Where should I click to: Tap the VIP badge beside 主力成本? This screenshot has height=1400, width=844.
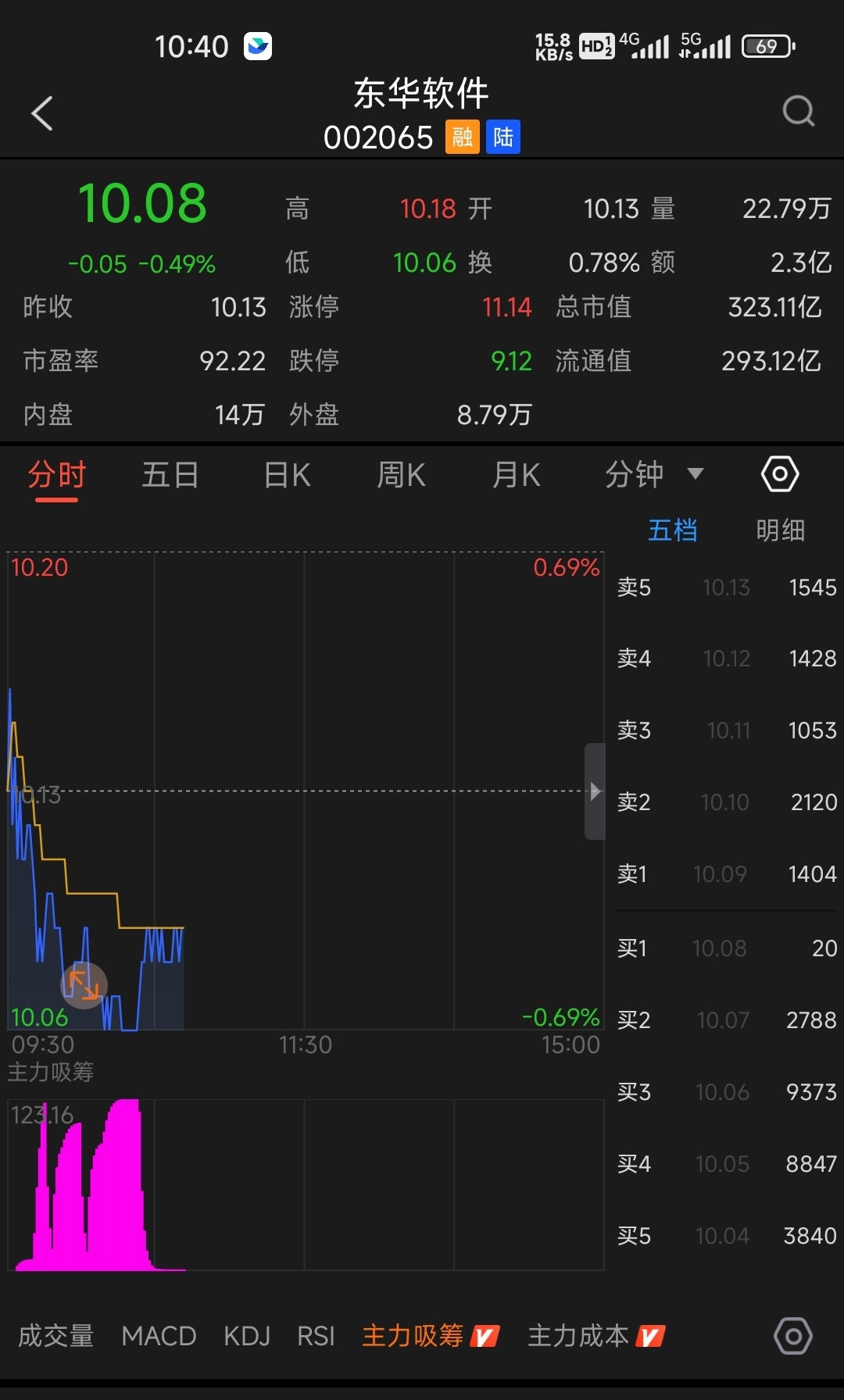(650, 1337)
